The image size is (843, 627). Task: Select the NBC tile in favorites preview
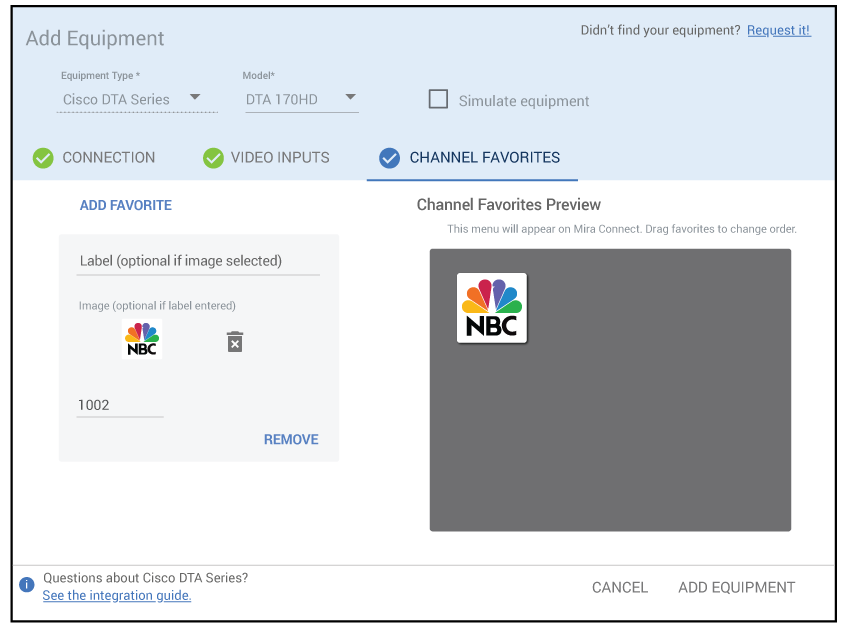click(492, 308)
